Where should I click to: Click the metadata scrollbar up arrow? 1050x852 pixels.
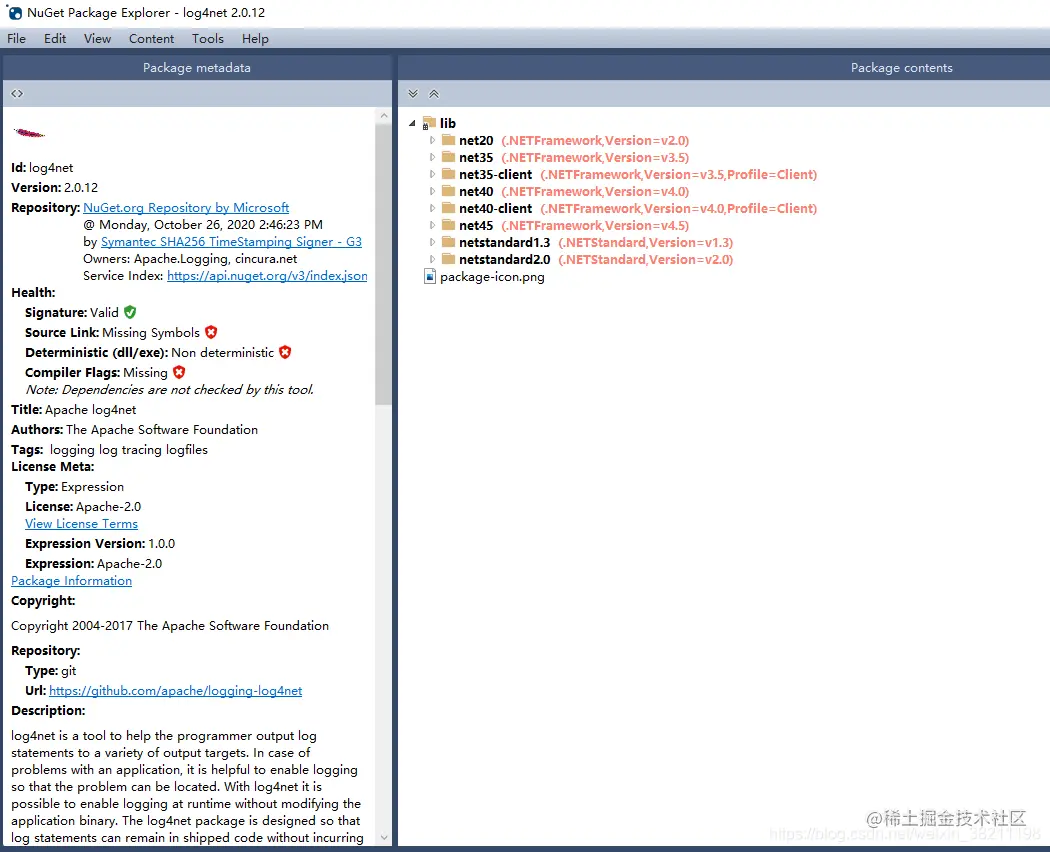pos(384,116)
